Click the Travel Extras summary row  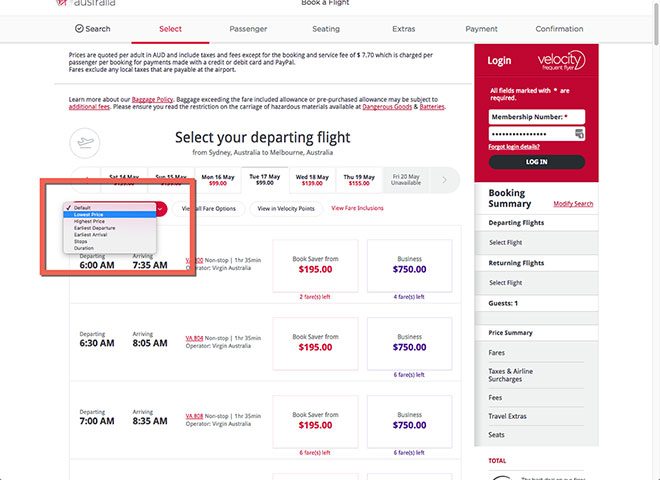coord(536,416)
